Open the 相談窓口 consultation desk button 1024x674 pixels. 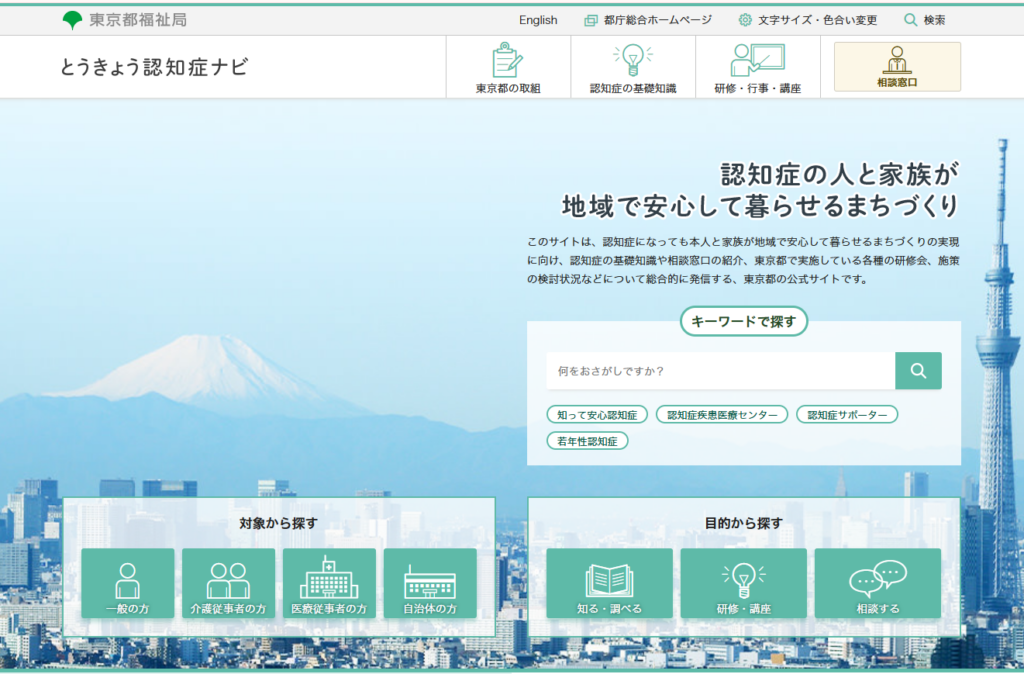pos(897,67)
